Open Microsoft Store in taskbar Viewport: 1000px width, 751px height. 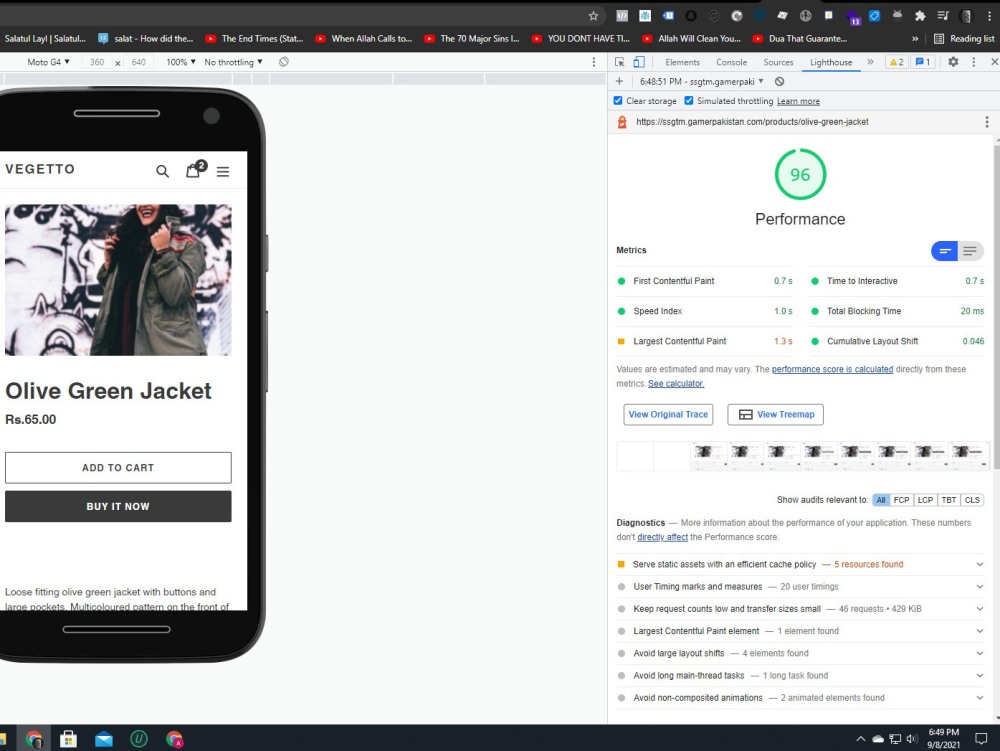(68, 739)
